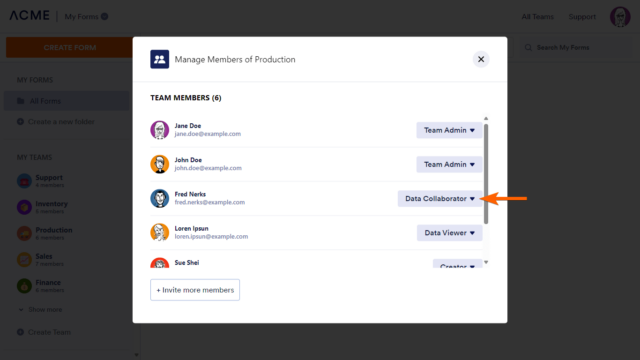Click the Manage Members people icon
Viewport: 640px width, 360px height.
[x=160, y=59]
